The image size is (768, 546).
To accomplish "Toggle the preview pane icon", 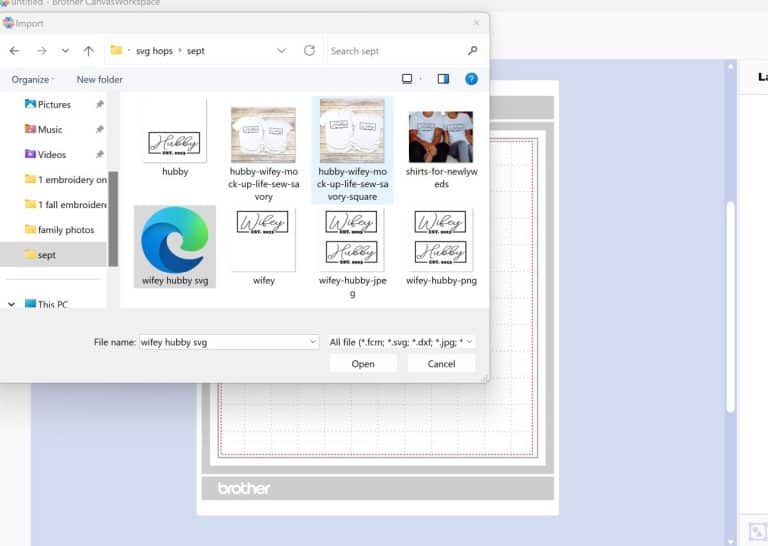I will [x=443, y=79].
